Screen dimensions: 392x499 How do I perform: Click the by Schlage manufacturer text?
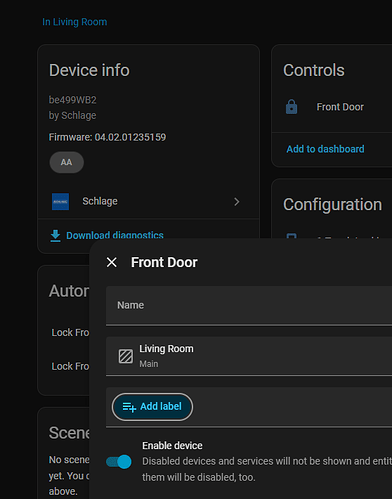73,115
